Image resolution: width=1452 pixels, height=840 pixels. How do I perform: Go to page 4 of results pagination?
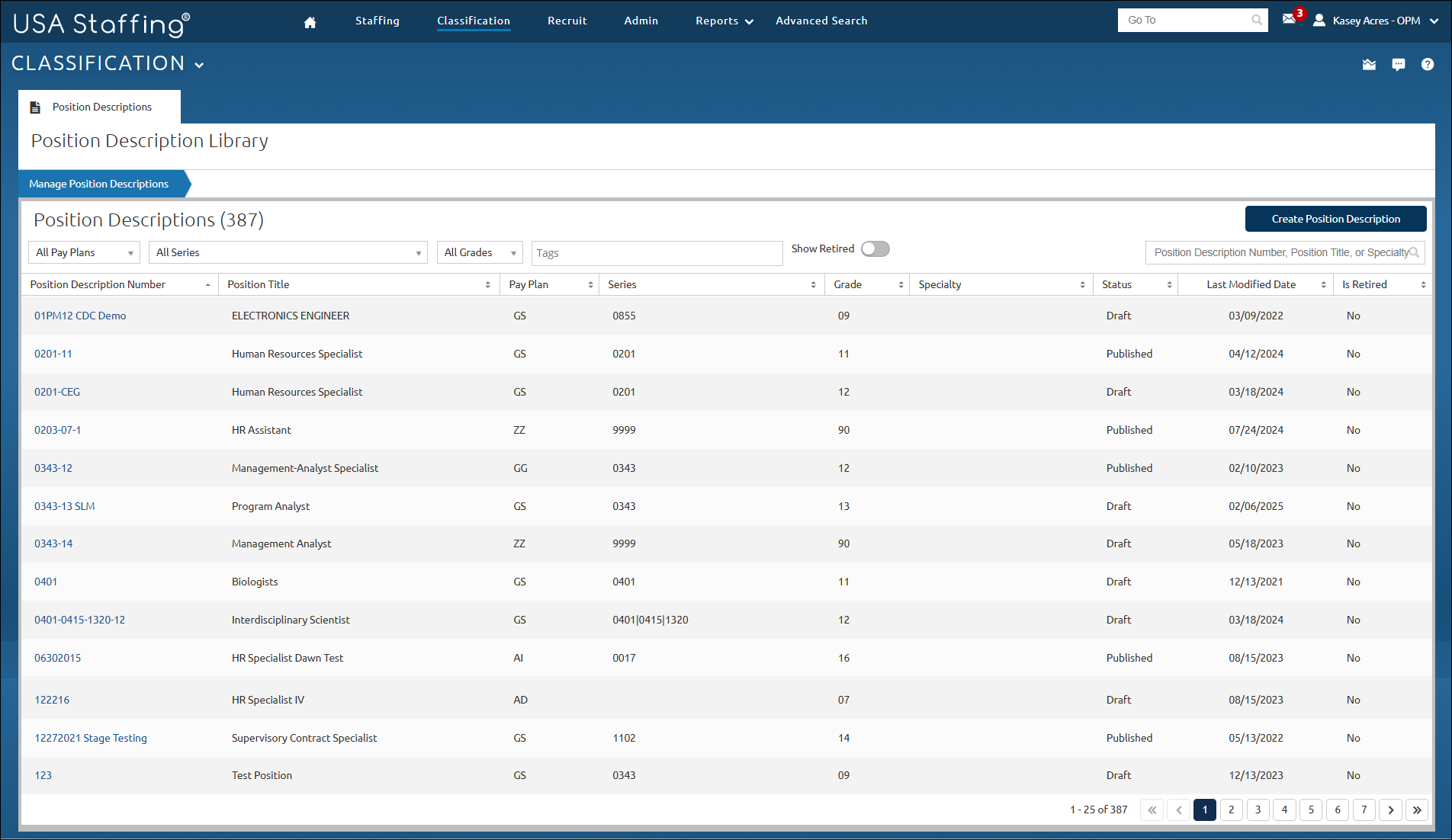click(1284, 810)
